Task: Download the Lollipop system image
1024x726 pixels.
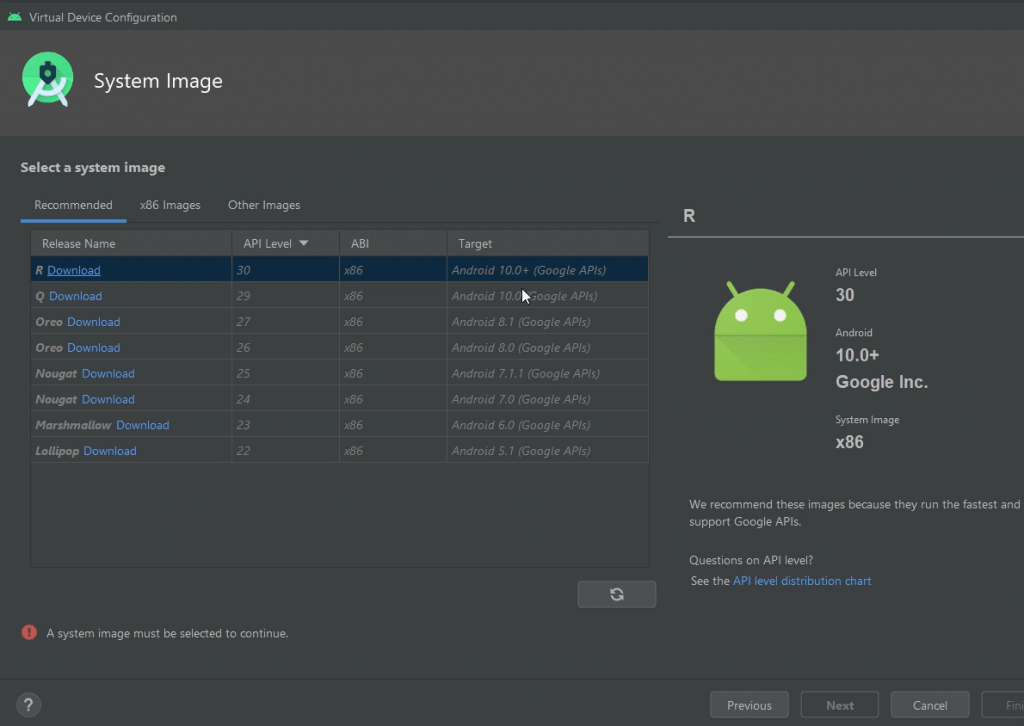Action: click(x=110, y=451)
